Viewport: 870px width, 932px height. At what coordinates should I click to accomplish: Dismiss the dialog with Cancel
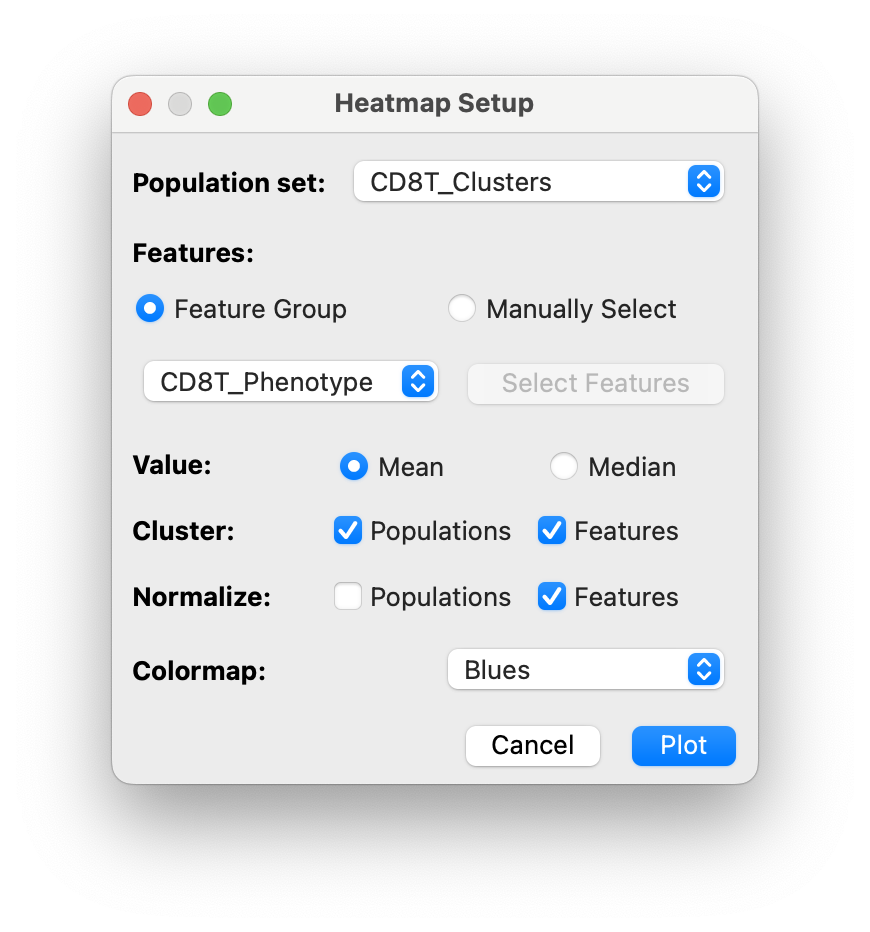coord(532,745)
